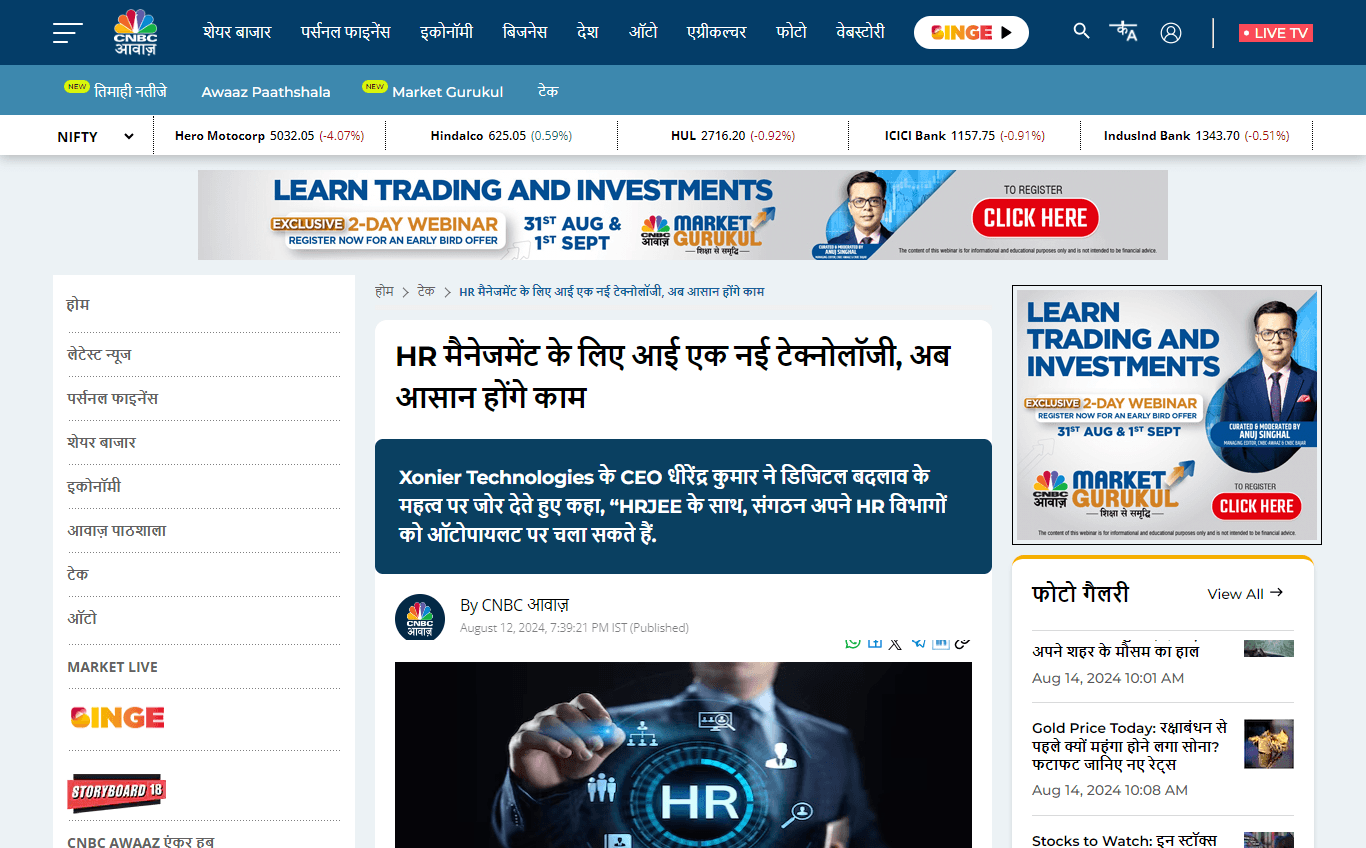1366x848 pixels.
Task: Click Hero Motocorp ticker entry
Action: [x=269, y=136]
